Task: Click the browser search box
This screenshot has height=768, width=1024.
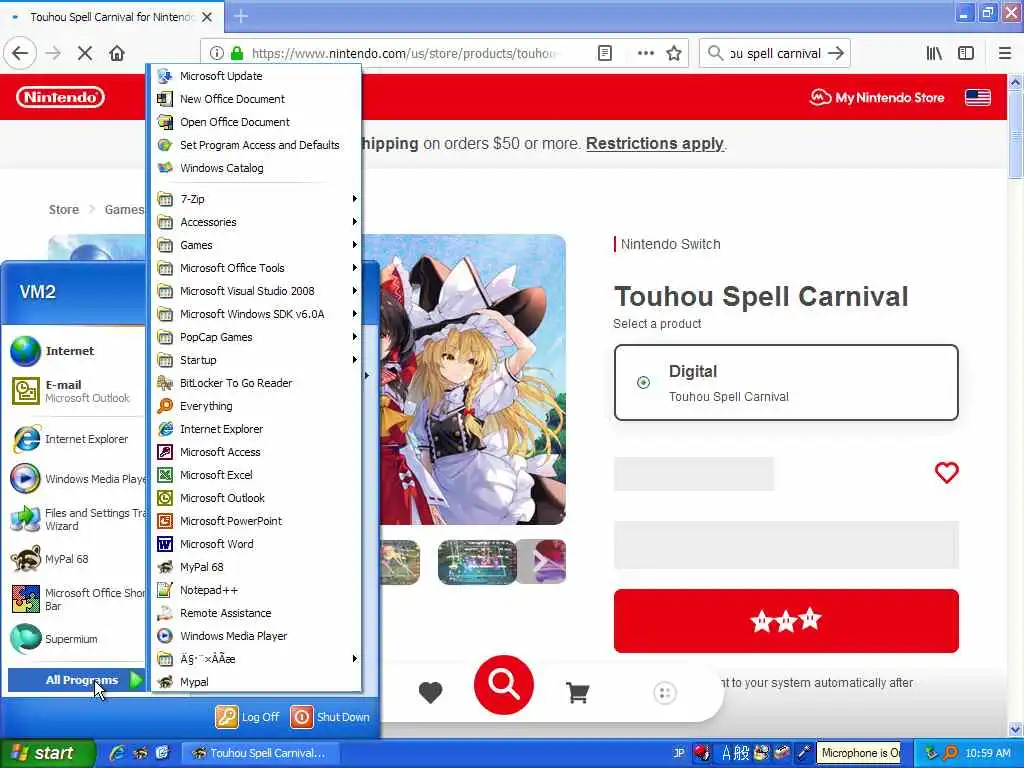Action: point(775,53)
